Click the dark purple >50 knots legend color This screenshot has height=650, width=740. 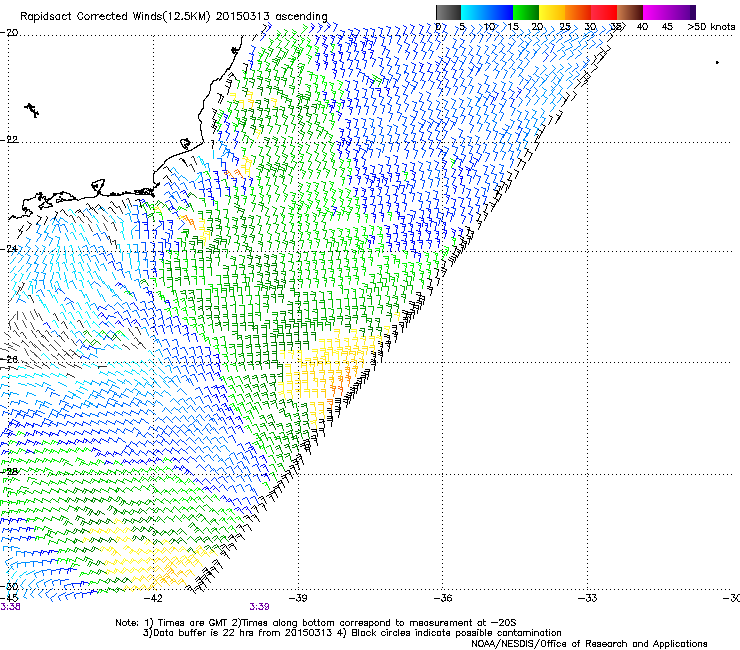pos(693,12)
